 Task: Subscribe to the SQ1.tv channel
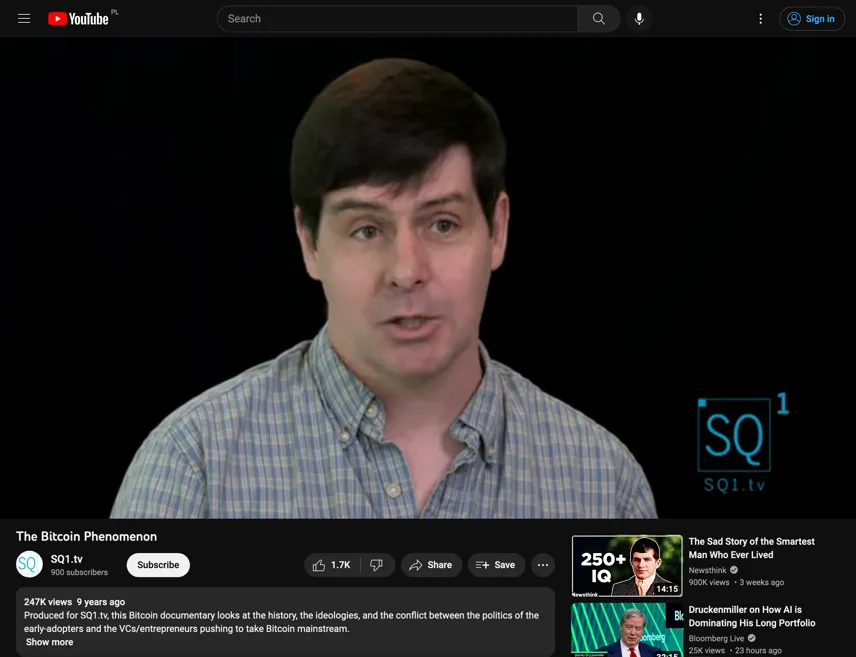(x=158, y=565)
